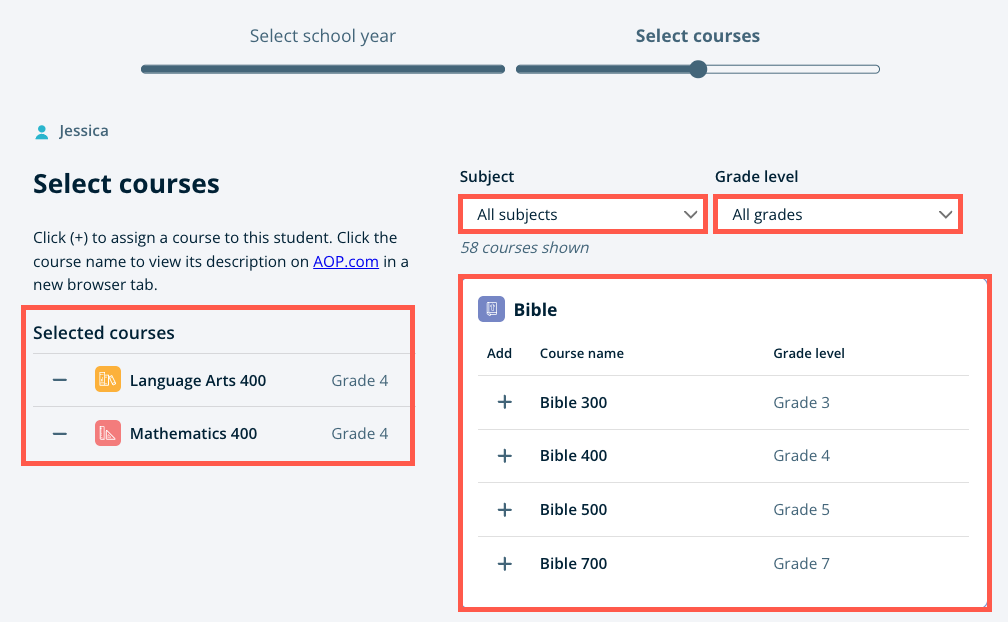Add Bible 500 using its plus icon
1008x622 pixels.
[x=504, y=509]
